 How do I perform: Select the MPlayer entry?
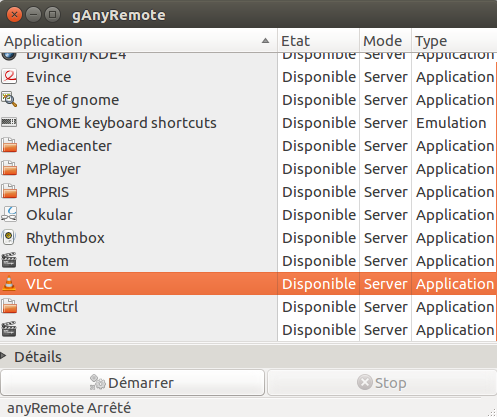(53, 169)
